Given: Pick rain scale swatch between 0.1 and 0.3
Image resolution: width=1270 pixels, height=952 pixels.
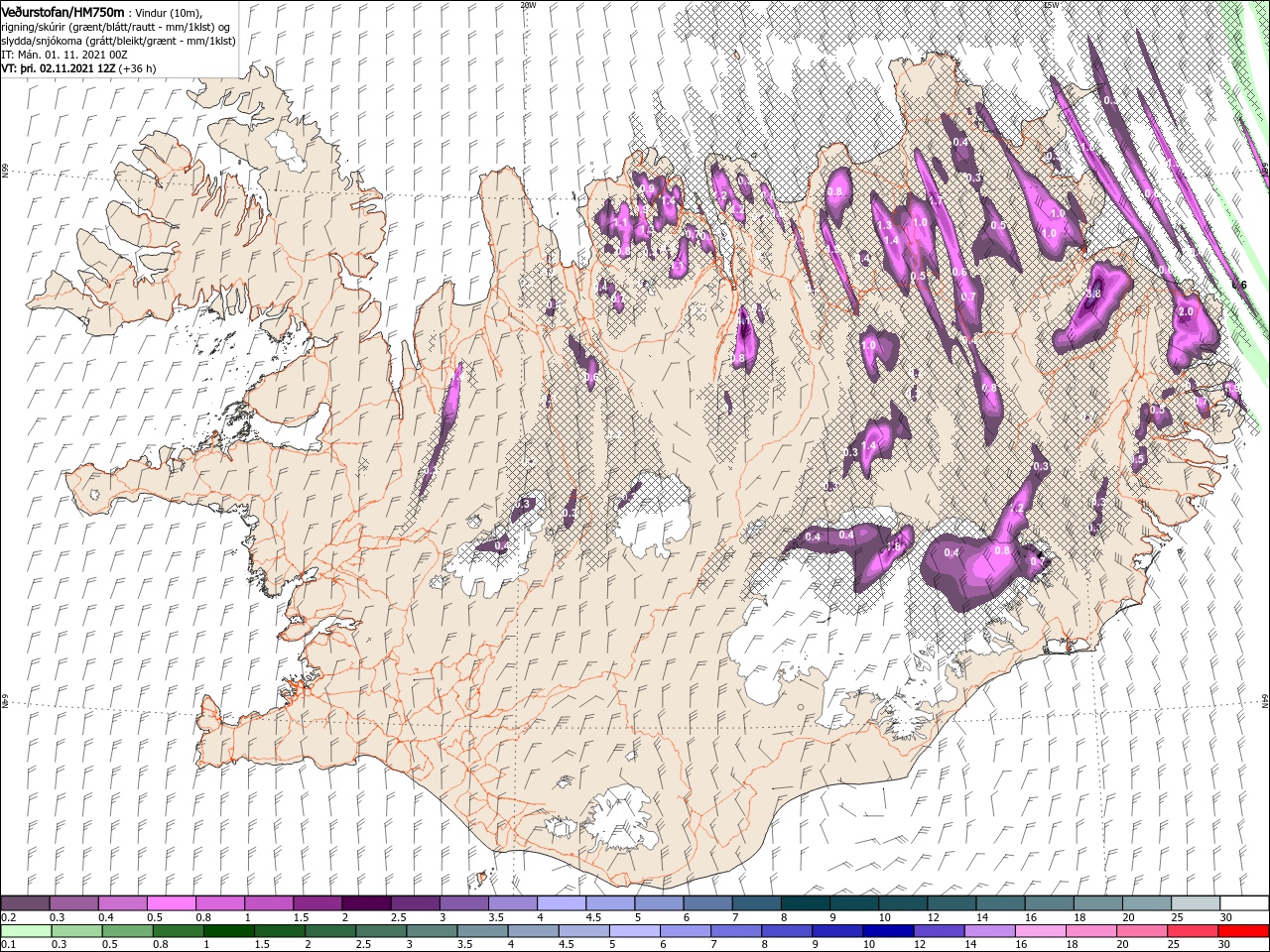Looking at the screenshot, I should pos(25,931).
